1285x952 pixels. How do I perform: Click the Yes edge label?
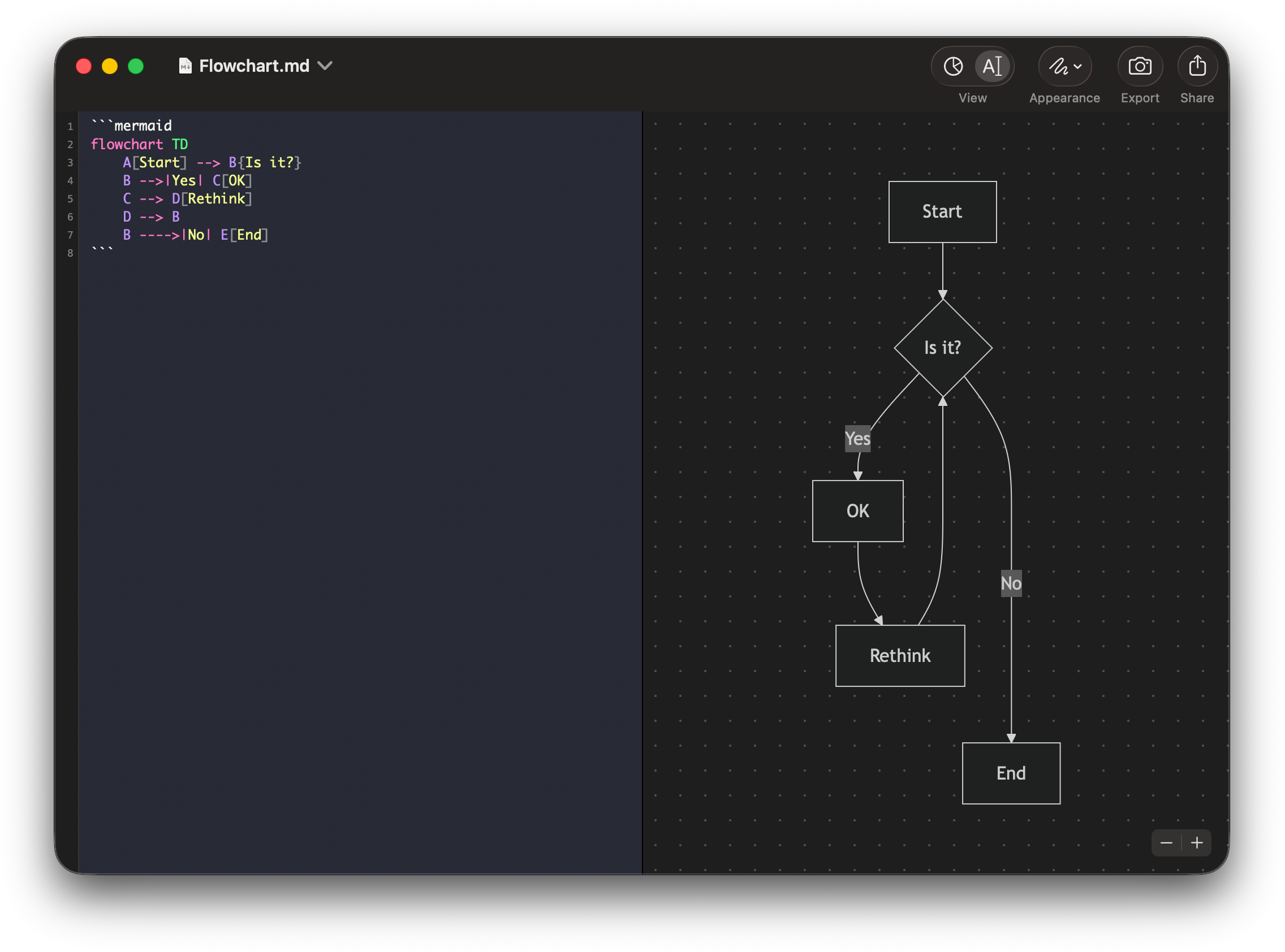pyautogui.click(x=857, y=439)
